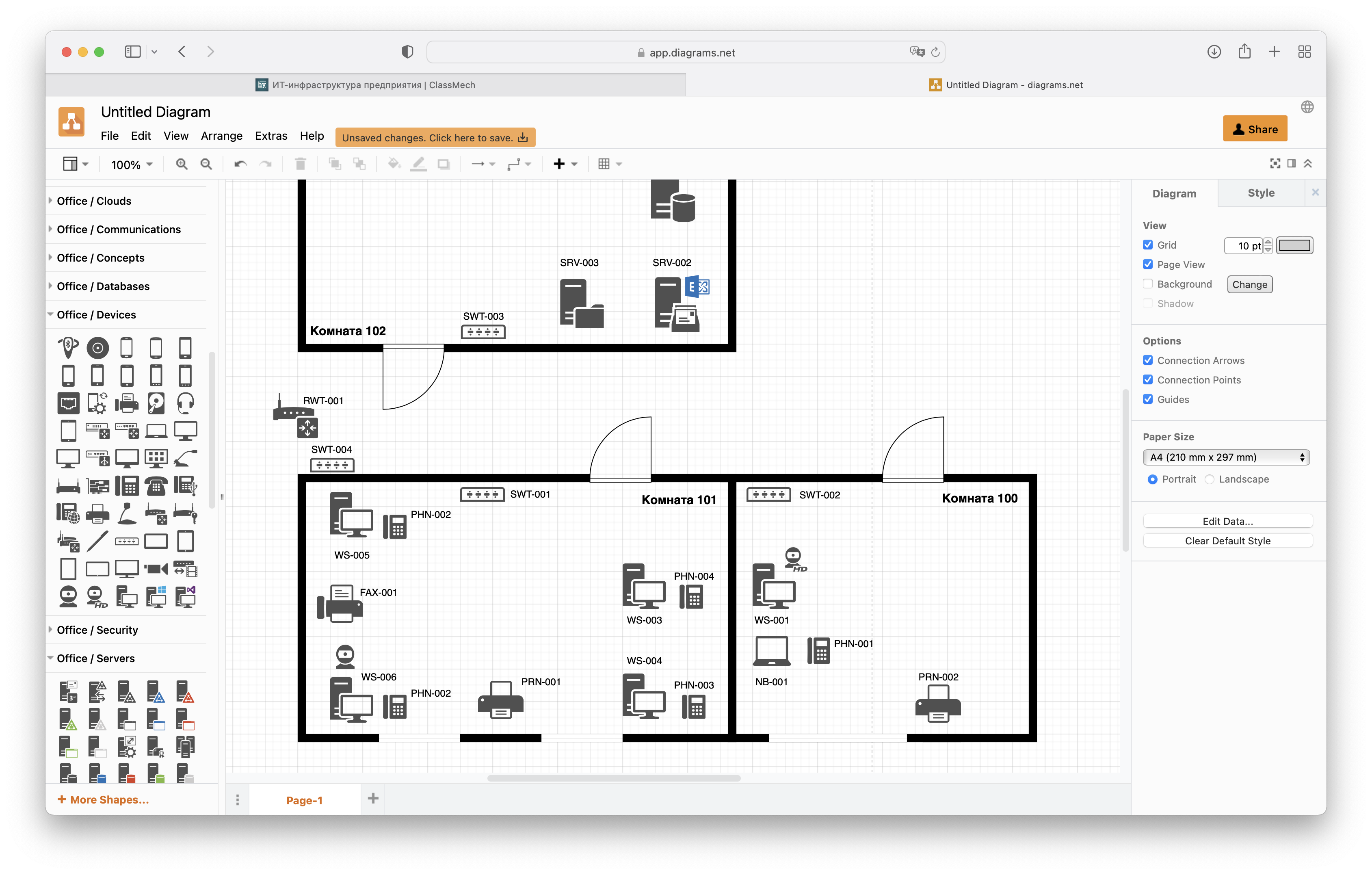Click Unsaved changes save banner
The height and width of the screenshot is (875, 1372).
[x=435, y=137]
